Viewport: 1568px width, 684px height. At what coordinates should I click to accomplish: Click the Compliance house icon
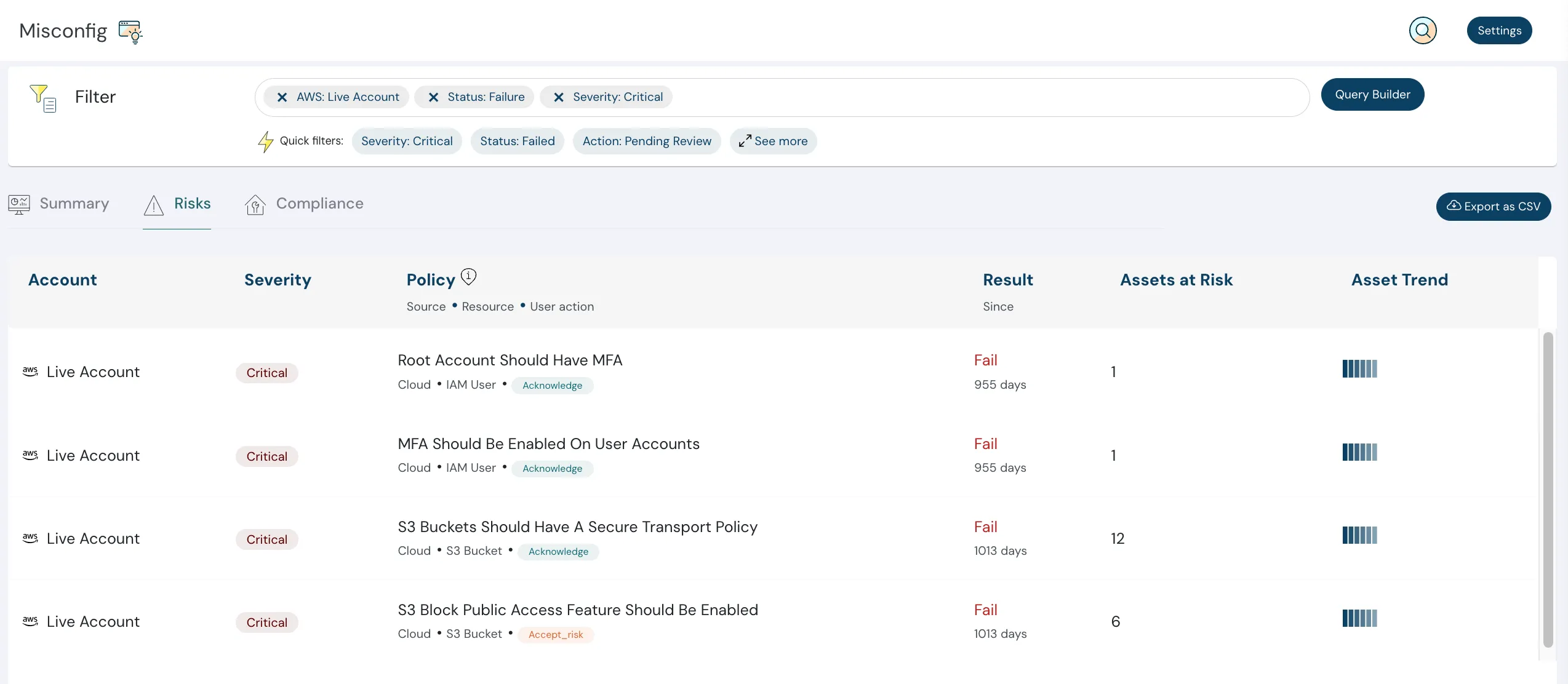(x=255, y=205)
